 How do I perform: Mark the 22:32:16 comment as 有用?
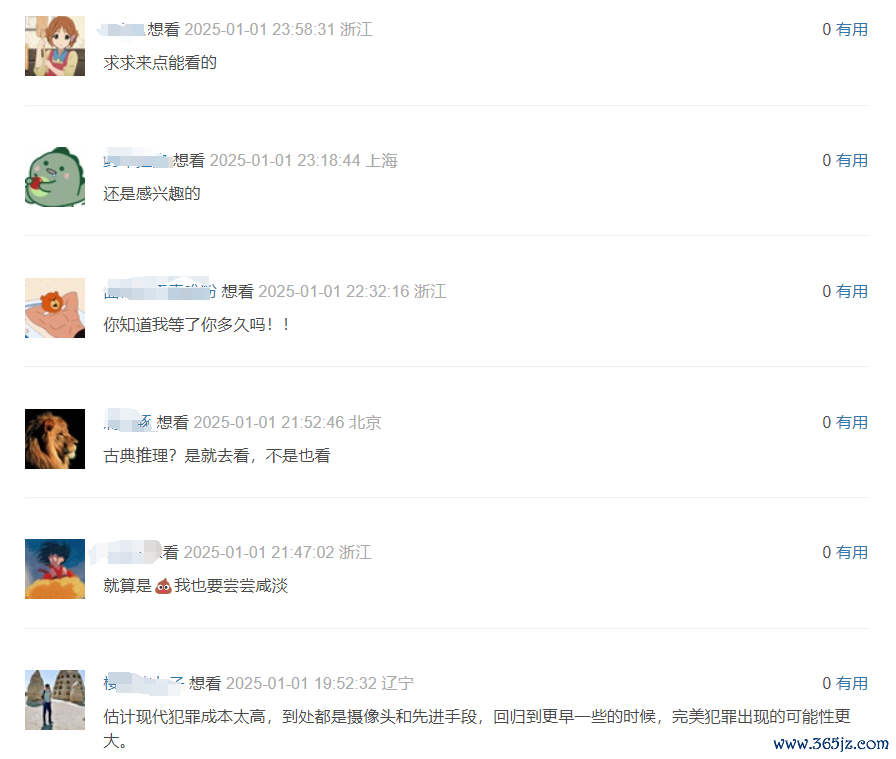pos(852,291)
